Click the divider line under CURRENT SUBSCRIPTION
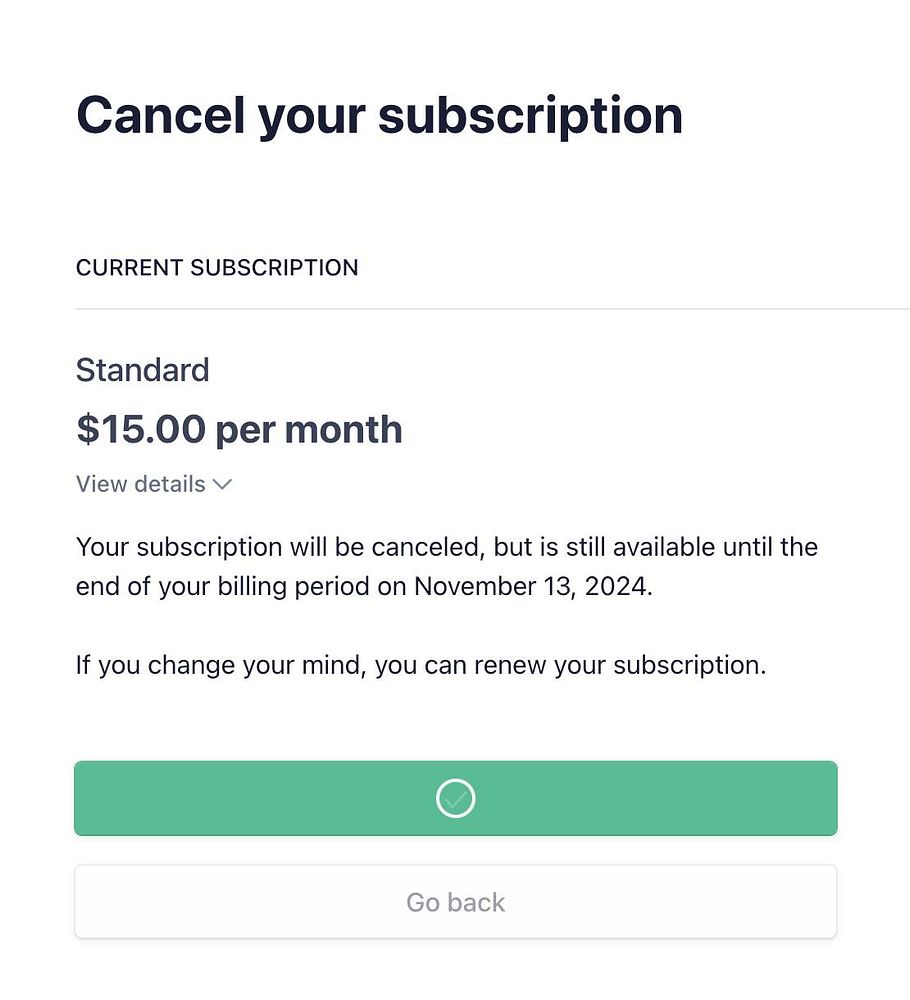The image size is (910, 1000). coord(490,309)
